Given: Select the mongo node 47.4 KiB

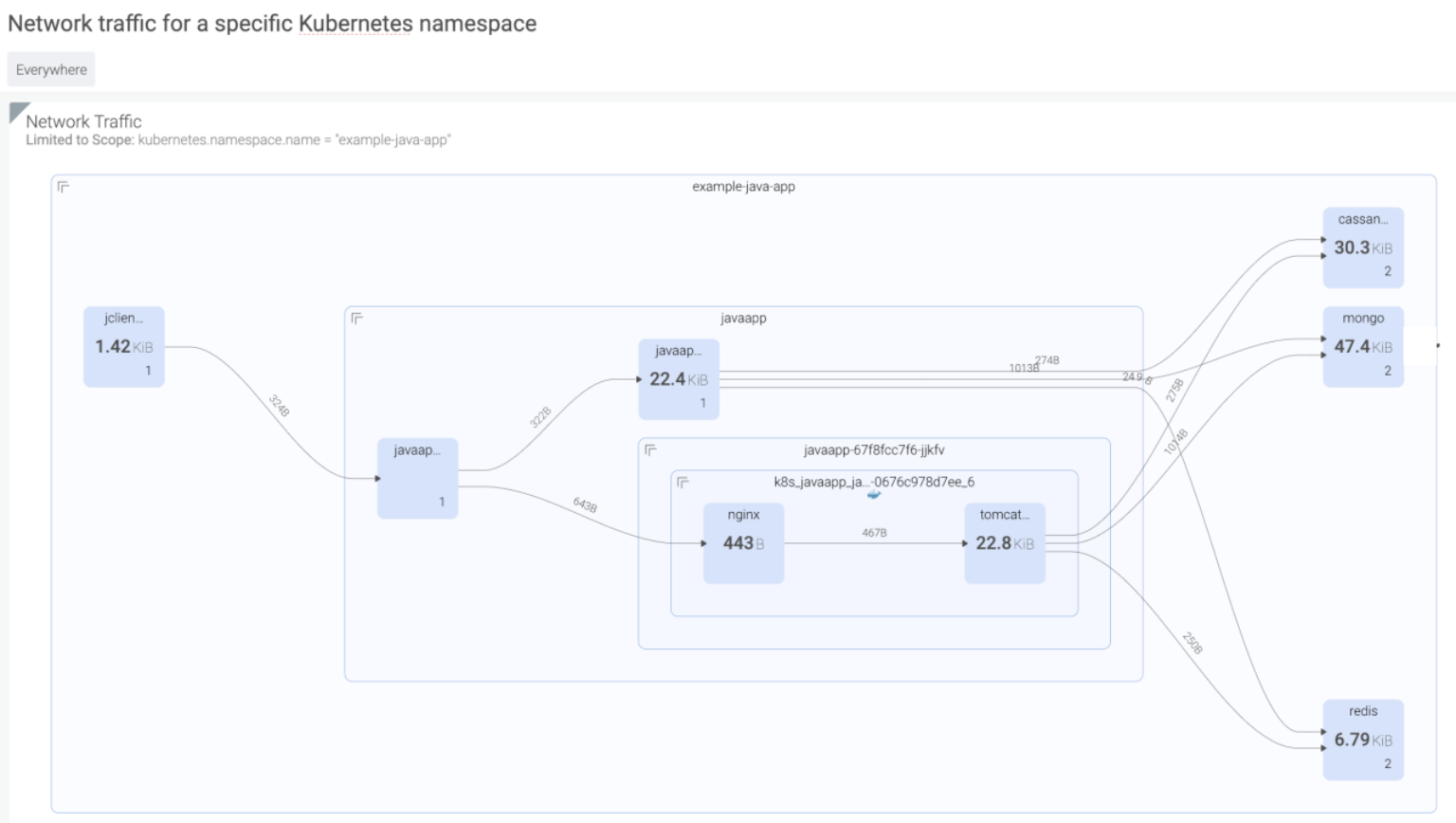Looking at the screenshot, I should tap(1363, 346).
